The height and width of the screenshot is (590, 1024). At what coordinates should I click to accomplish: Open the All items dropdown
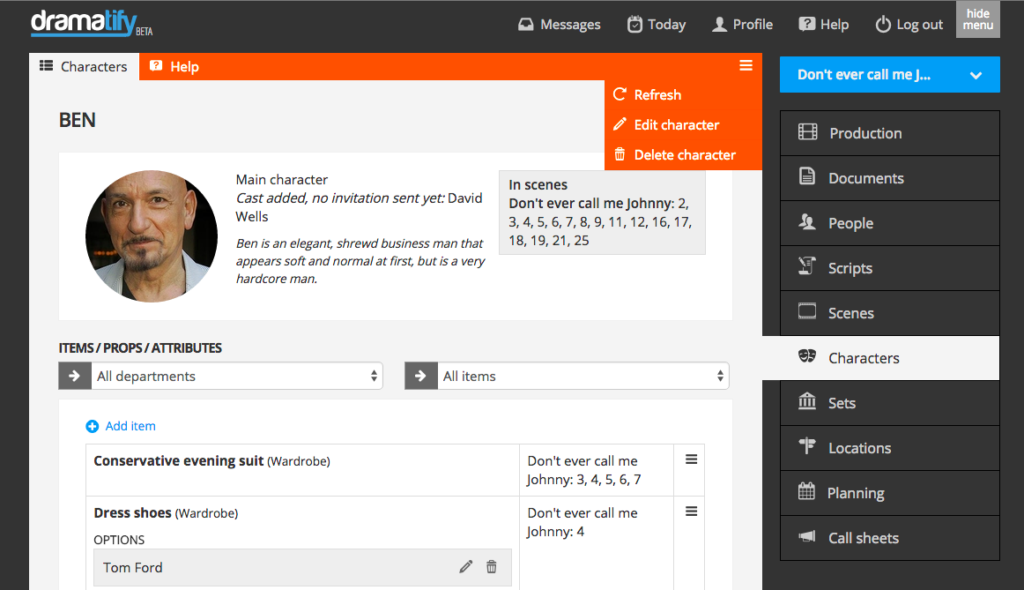coord(583,376)
